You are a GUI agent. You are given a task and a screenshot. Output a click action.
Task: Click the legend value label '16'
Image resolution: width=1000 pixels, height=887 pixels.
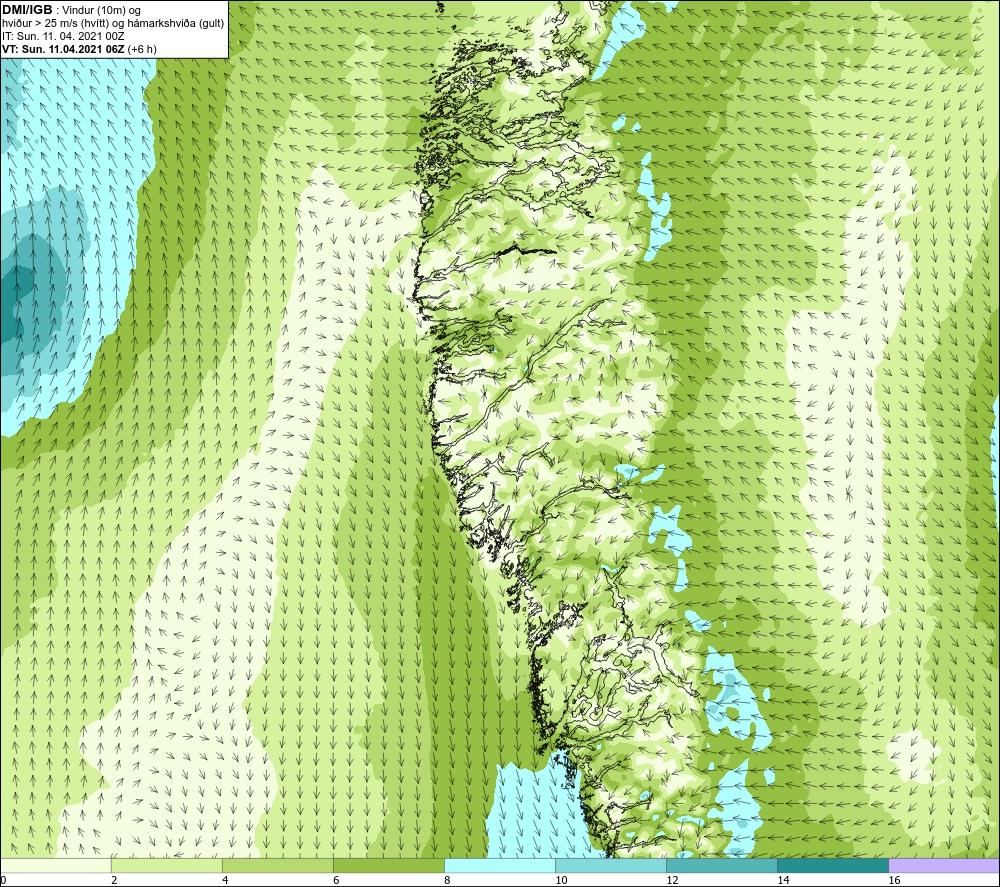click(894, 881)
